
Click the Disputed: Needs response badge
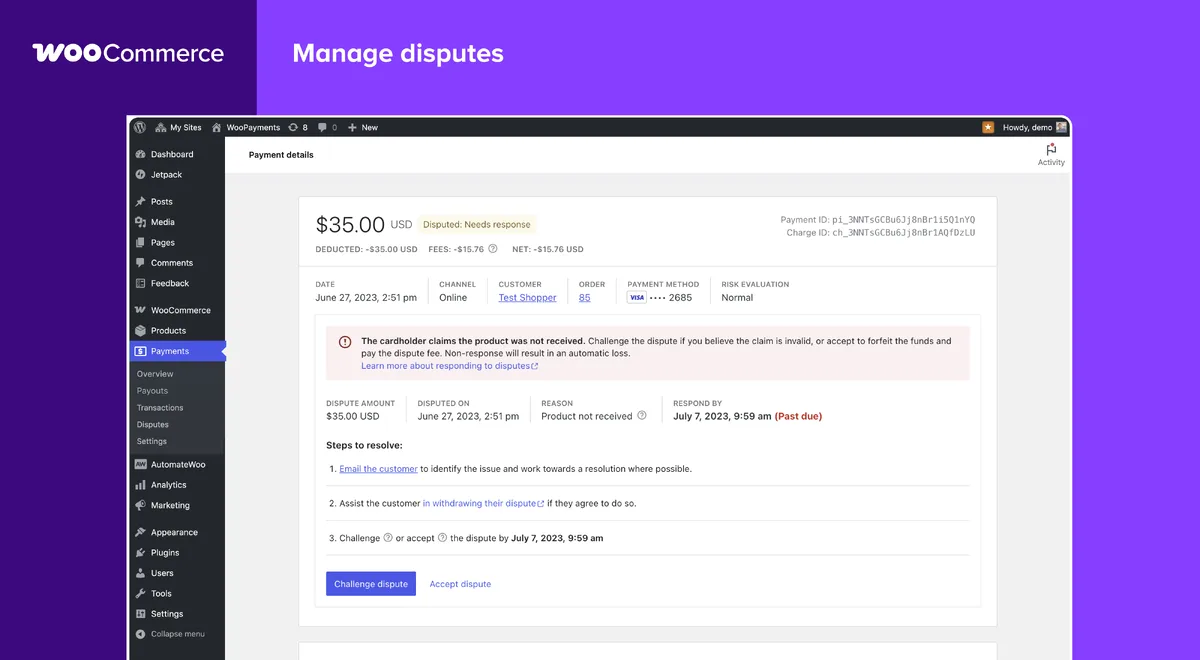[x=477, y=225]
